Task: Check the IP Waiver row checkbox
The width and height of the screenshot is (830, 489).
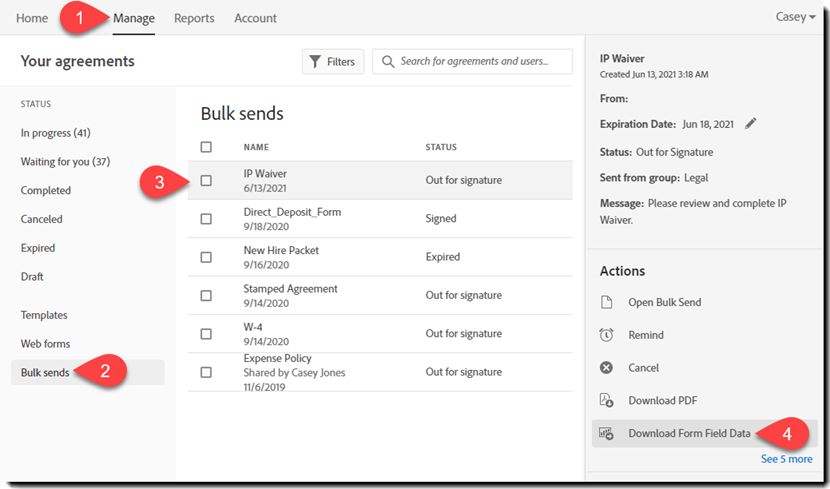Action: (x=206, y=180)
